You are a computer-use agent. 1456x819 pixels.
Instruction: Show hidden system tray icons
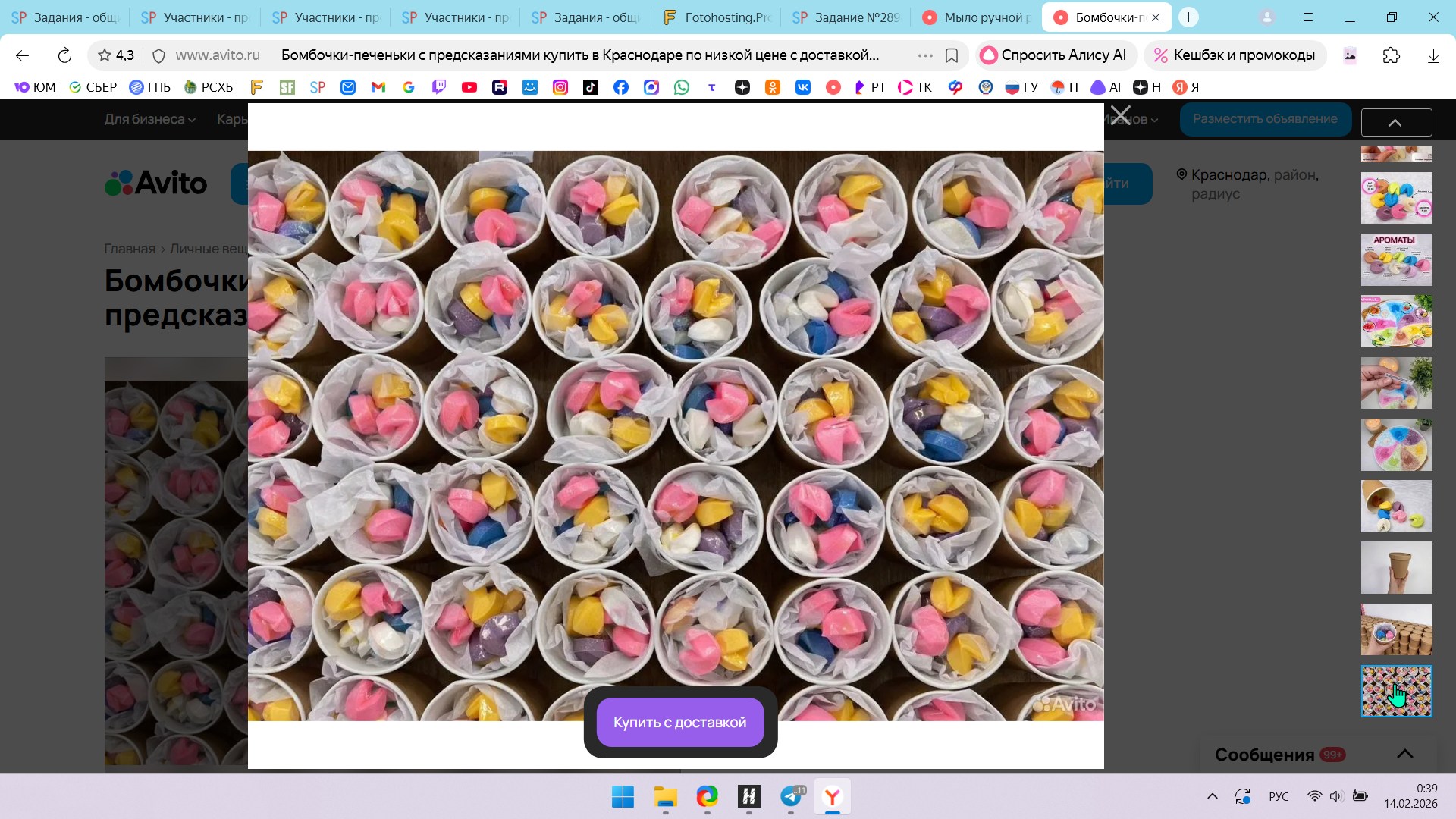click(1212, 796)
